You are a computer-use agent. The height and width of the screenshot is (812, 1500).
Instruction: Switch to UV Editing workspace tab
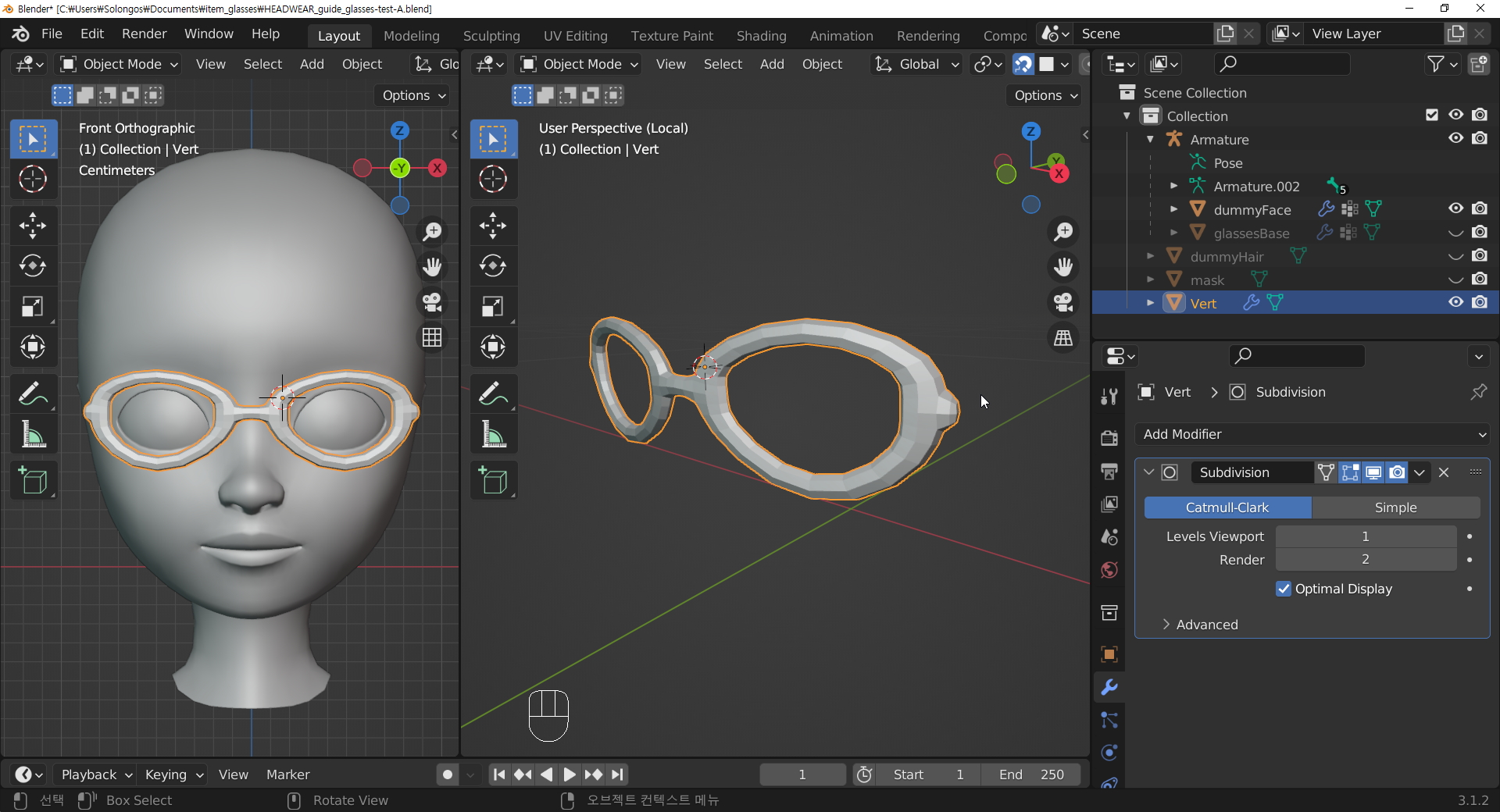pyautogui.click(x=576, y=36)
